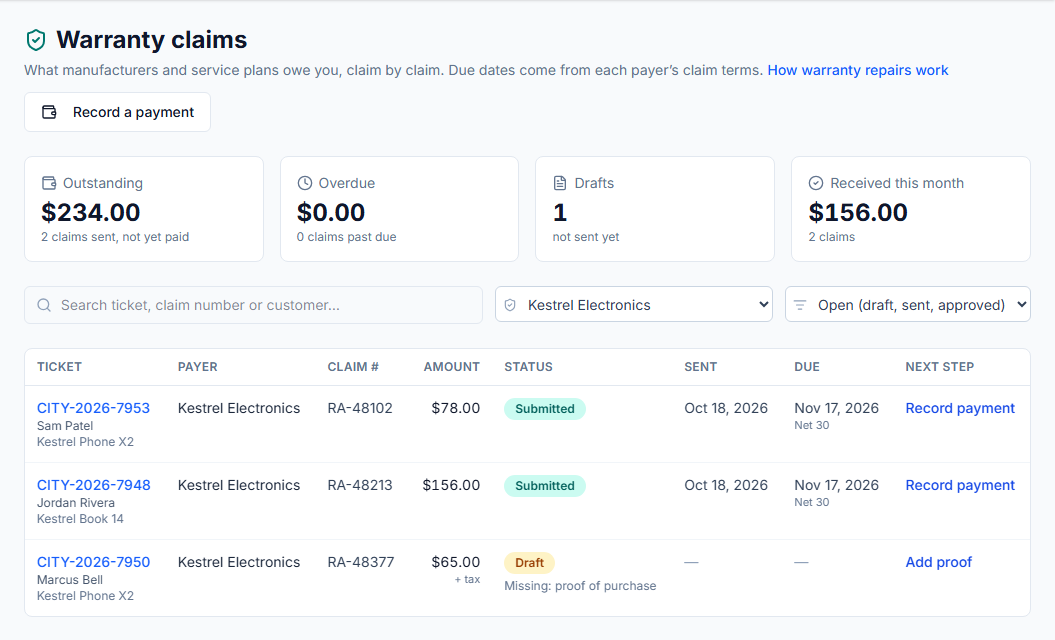
Task: Click the shield icon beside Warranty claims
Action: pos(36,40)
